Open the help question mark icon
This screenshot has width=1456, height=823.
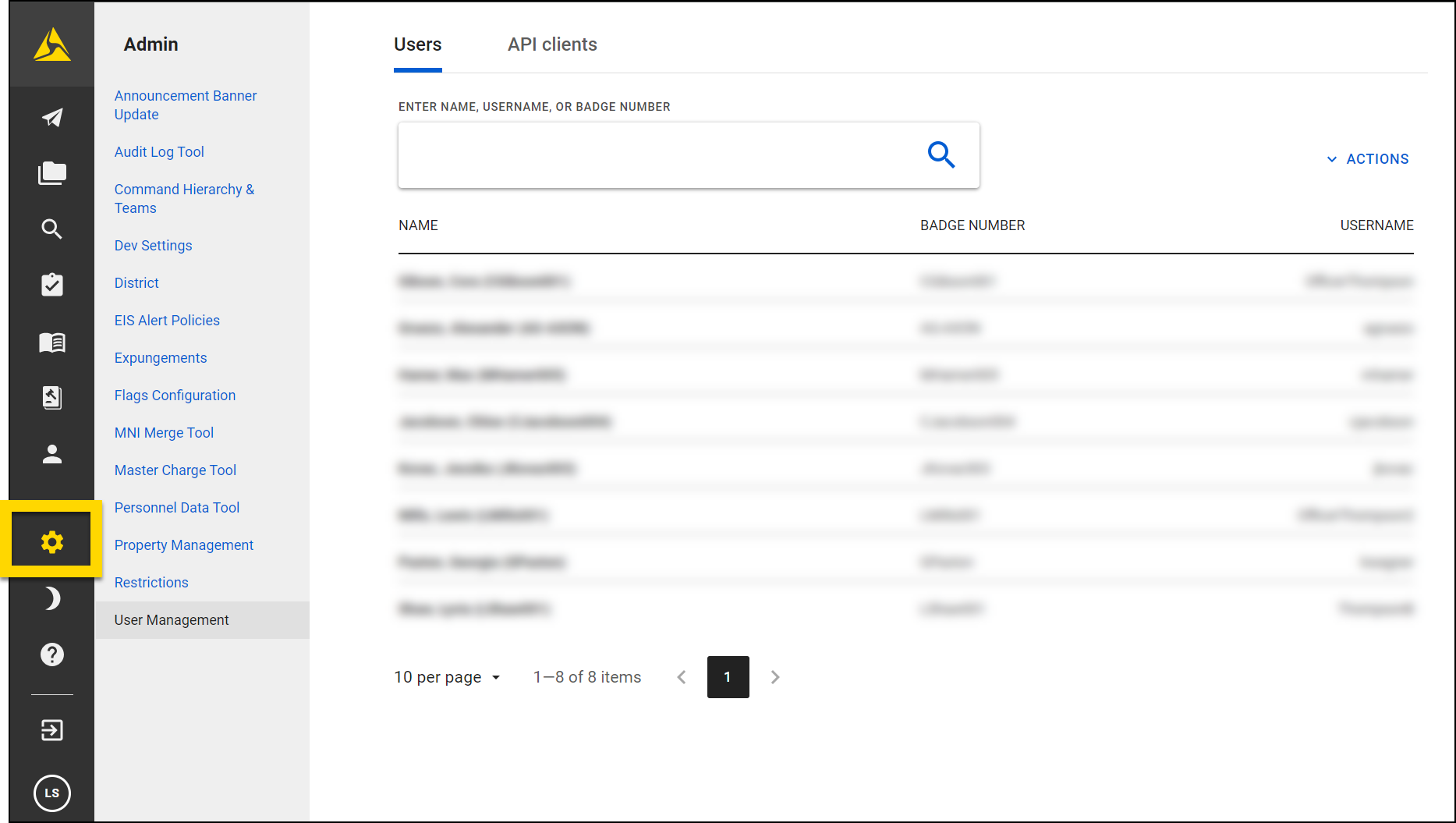51,654
